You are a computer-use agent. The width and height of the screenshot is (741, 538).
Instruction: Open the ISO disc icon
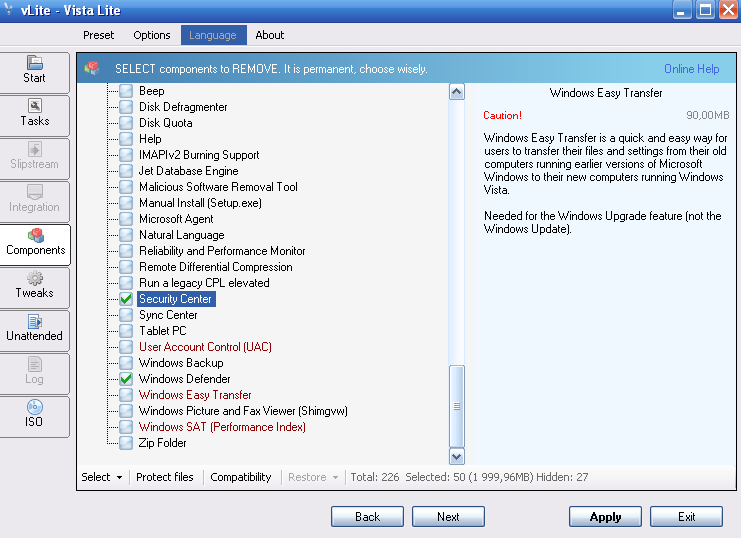pyautogui.click(x=34, y=407)
